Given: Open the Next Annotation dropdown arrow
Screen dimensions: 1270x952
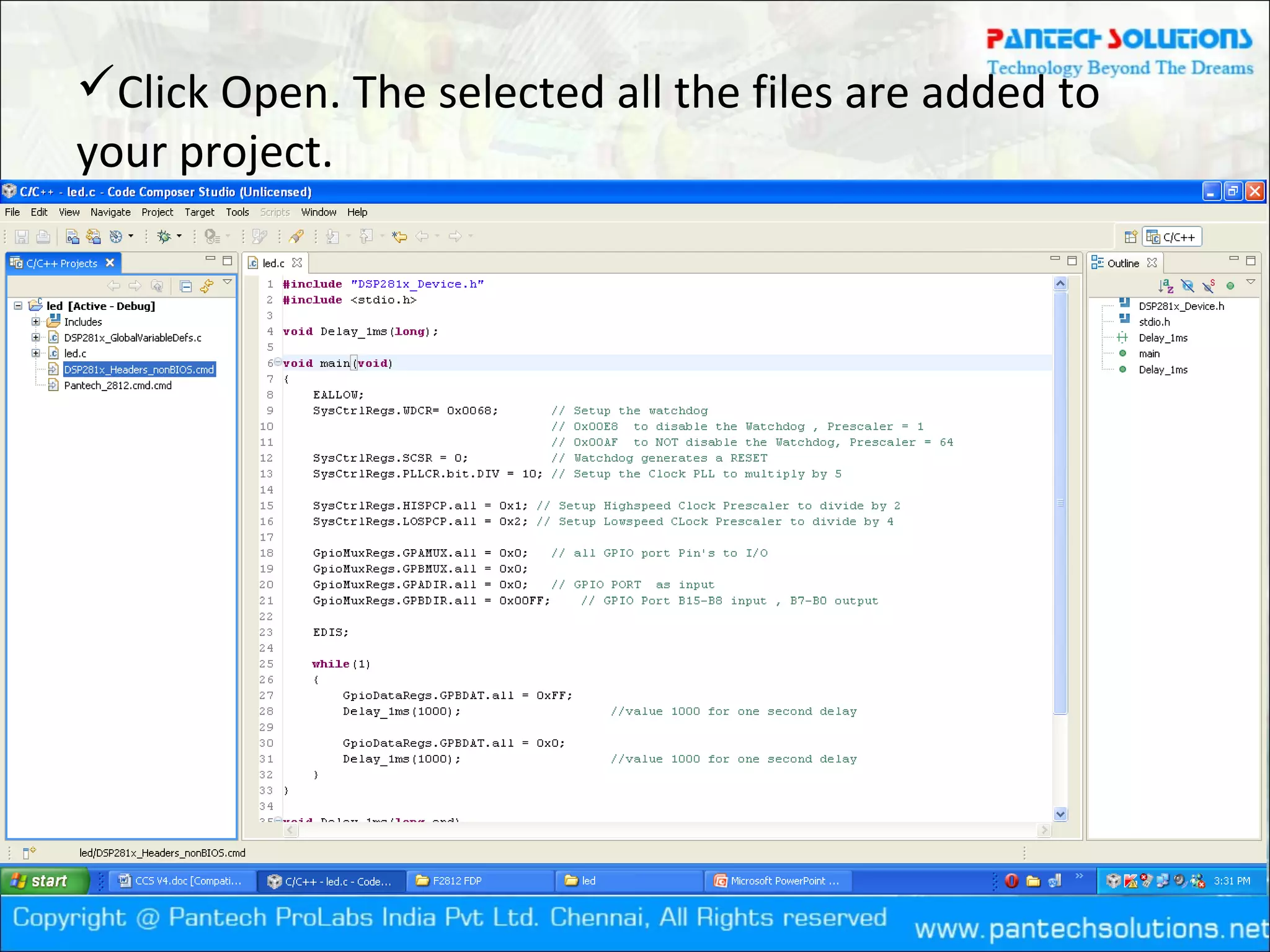Looking at the screenshot, I should coord(348,236).
